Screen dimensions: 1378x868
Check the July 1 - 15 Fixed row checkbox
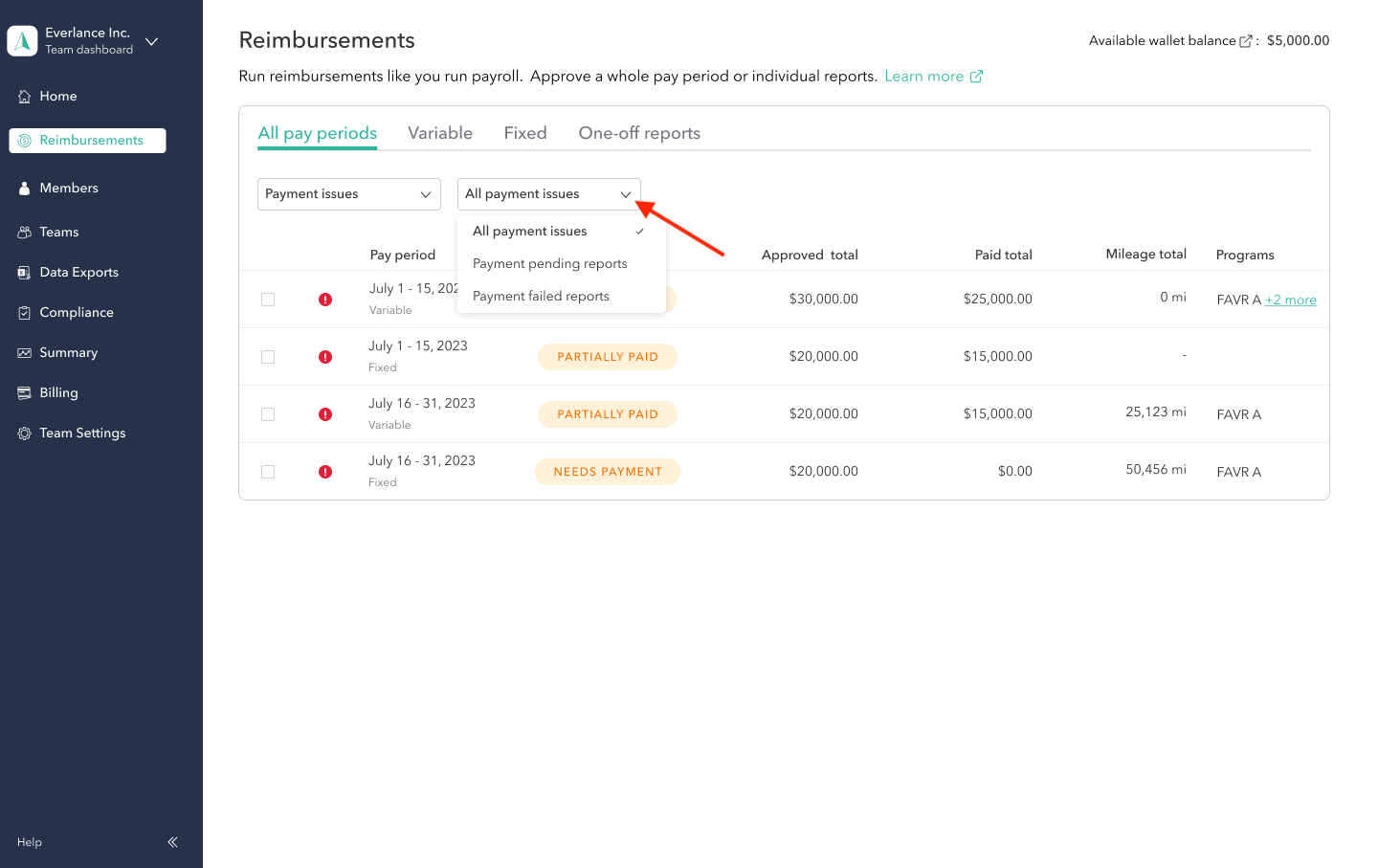(x=268, y=356)
